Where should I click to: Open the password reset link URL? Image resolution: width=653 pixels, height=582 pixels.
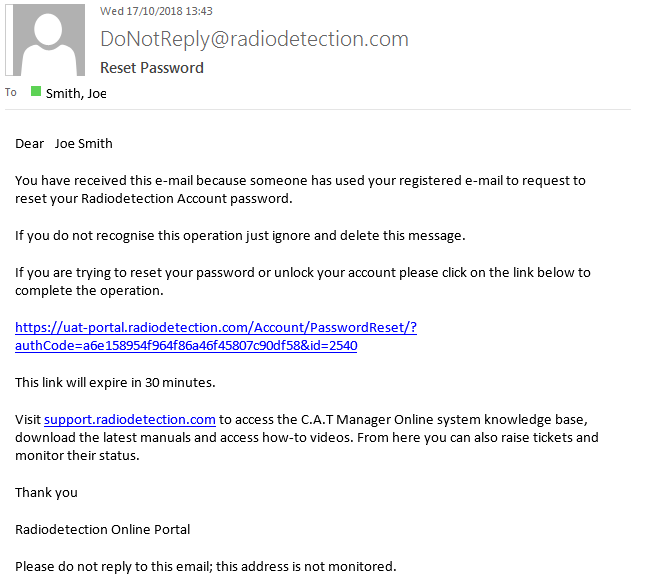click(x=216, y=336)
